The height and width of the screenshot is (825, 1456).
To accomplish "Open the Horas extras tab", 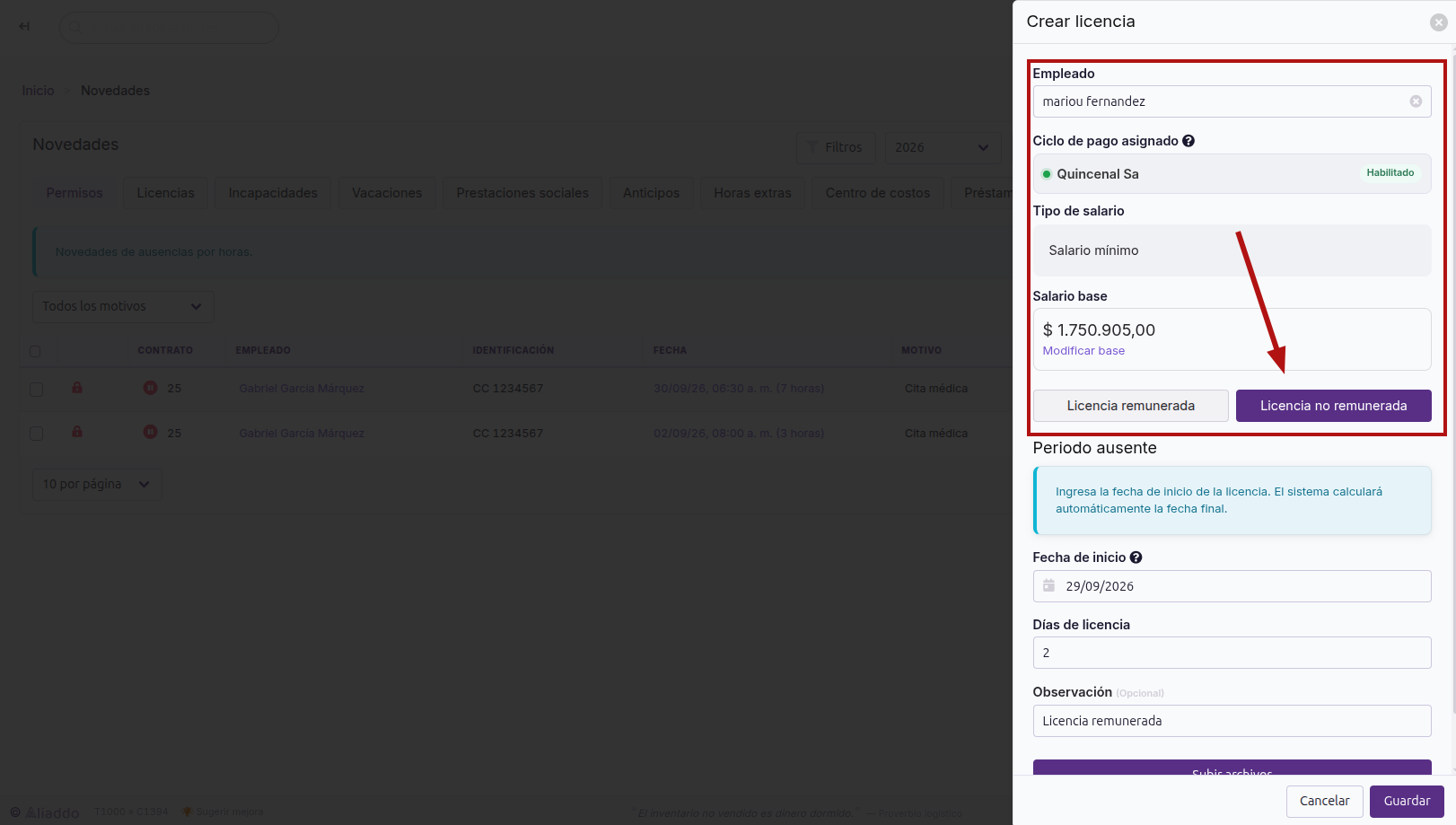I will tap(752, 193).
